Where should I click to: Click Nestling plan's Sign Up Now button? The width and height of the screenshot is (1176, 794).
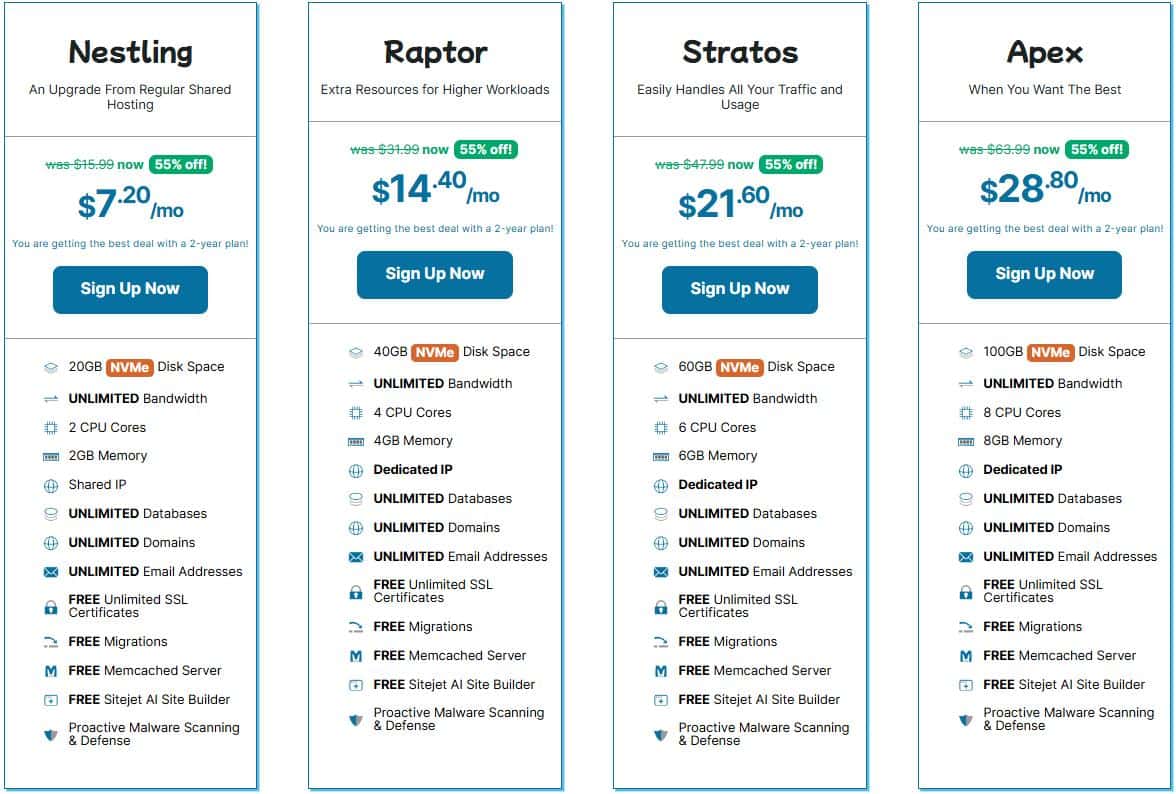[130, 289]
